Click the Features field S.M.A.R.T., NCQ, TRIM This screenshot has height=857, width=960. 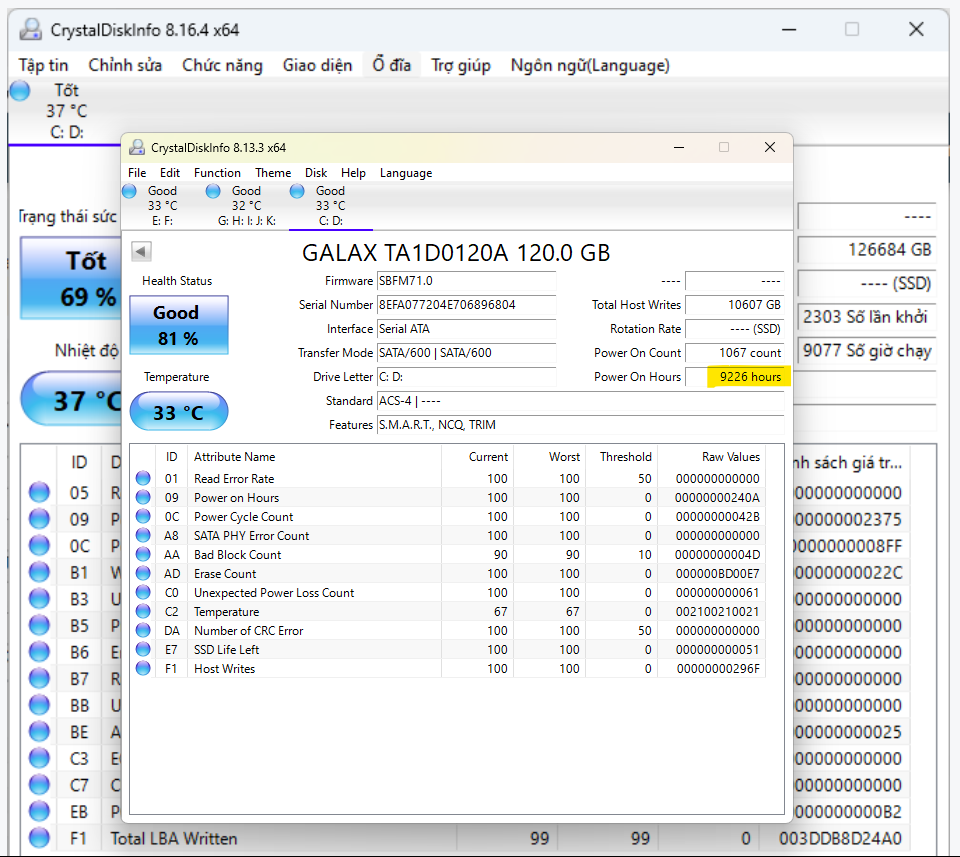point(580,425)
